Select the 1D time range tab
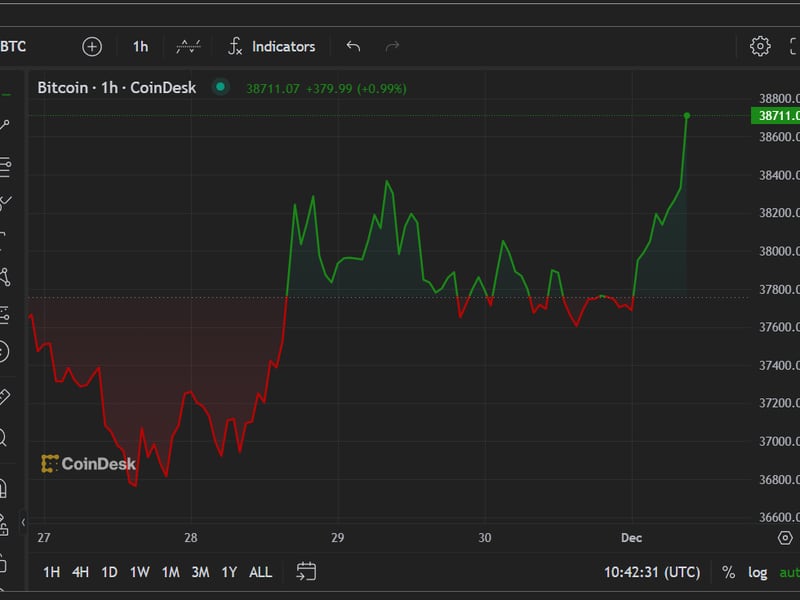This screenshot has height=600, width=800. click(109, 572)
